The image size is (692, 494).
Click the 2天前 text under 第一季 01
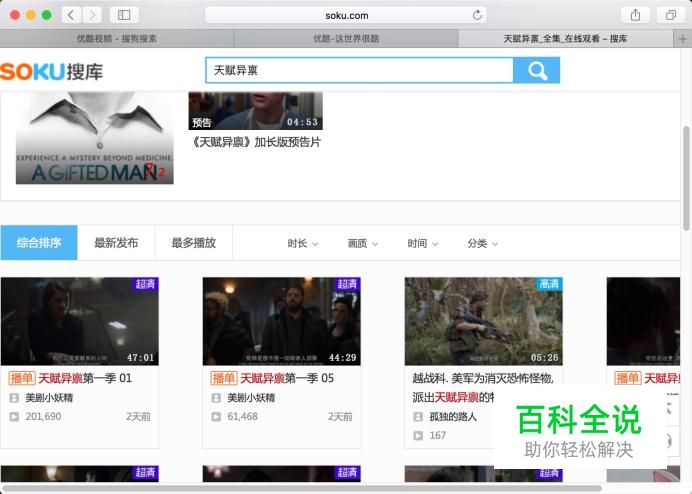(x=138, y=416)
